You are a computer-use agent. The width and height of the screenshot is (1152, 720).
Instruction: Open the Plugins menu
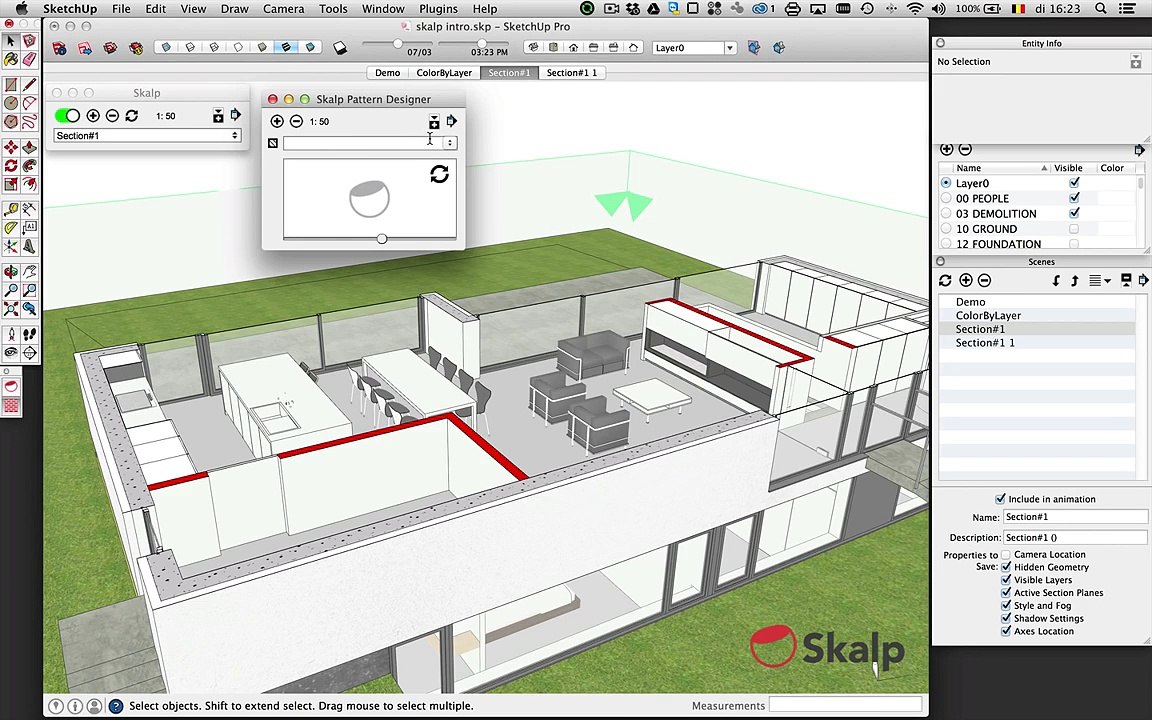tap(439, 9)
